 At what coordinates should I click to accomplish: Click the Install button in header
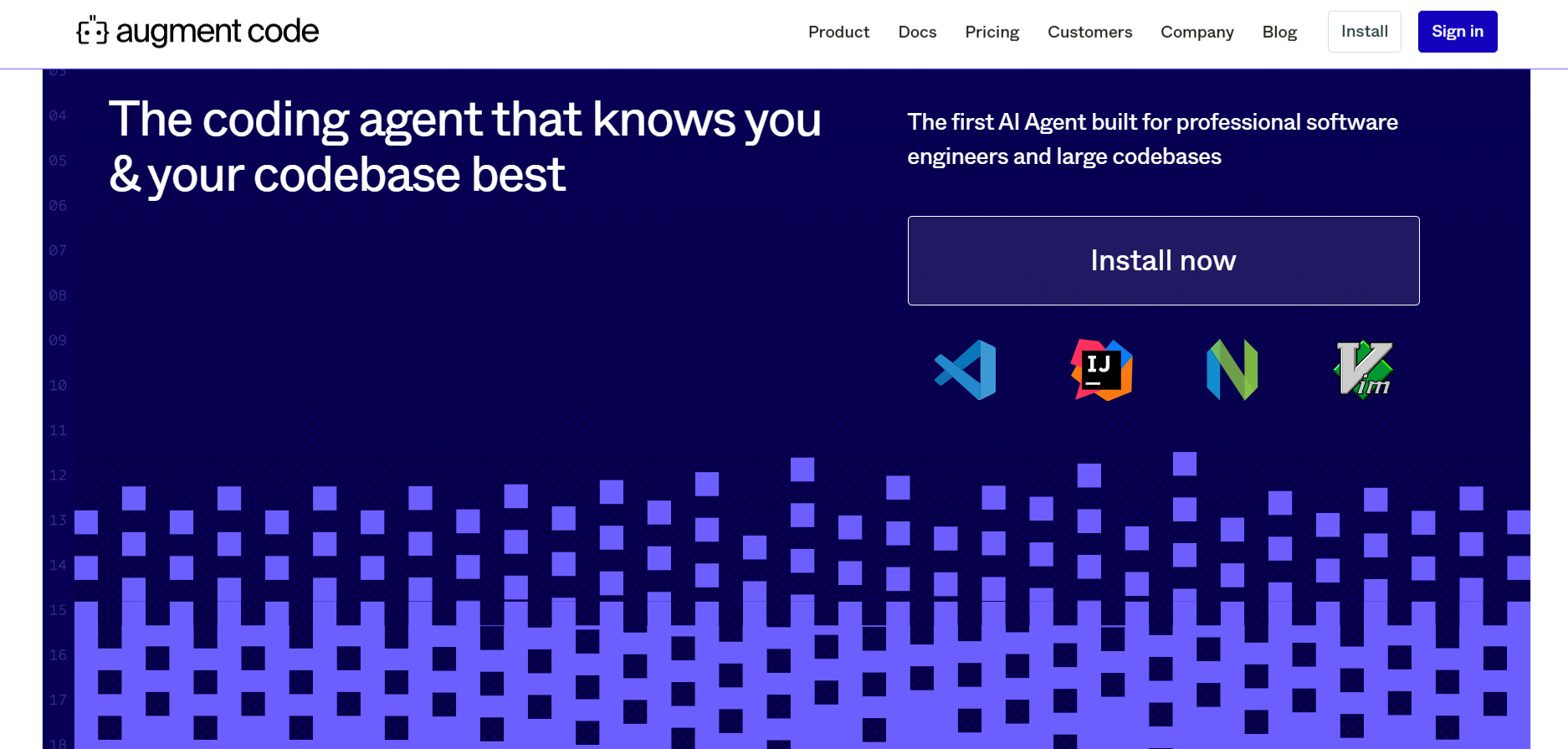(1364, 32)
